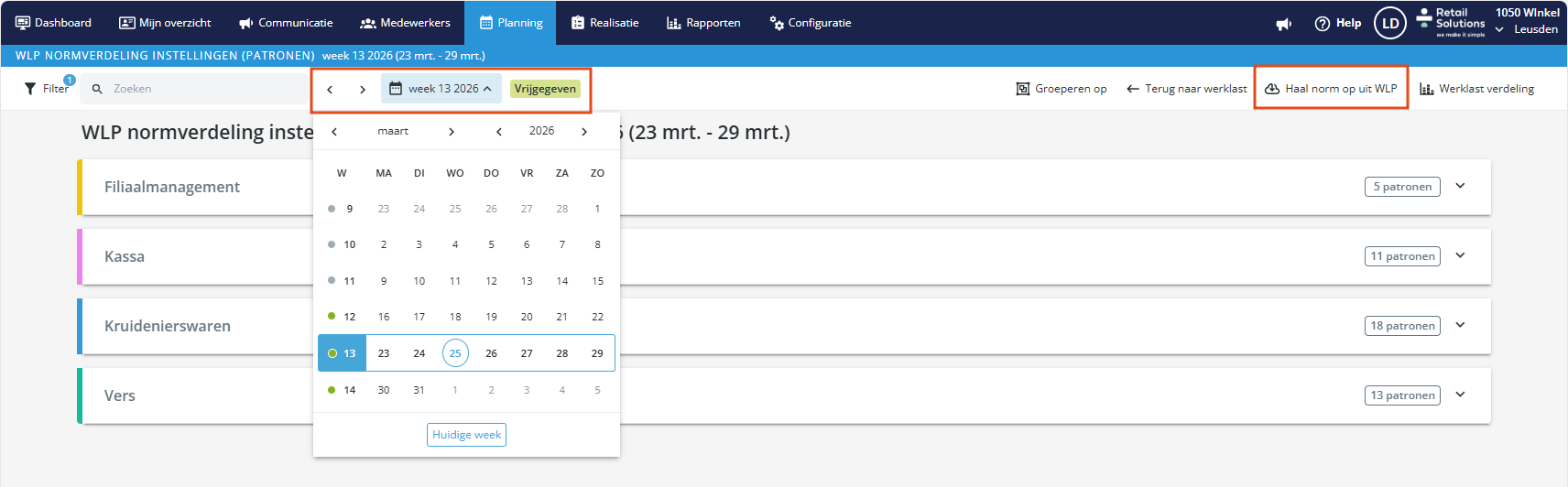Open the week 13 2026 date picker
1568x487 pixels.
[441, 89]
